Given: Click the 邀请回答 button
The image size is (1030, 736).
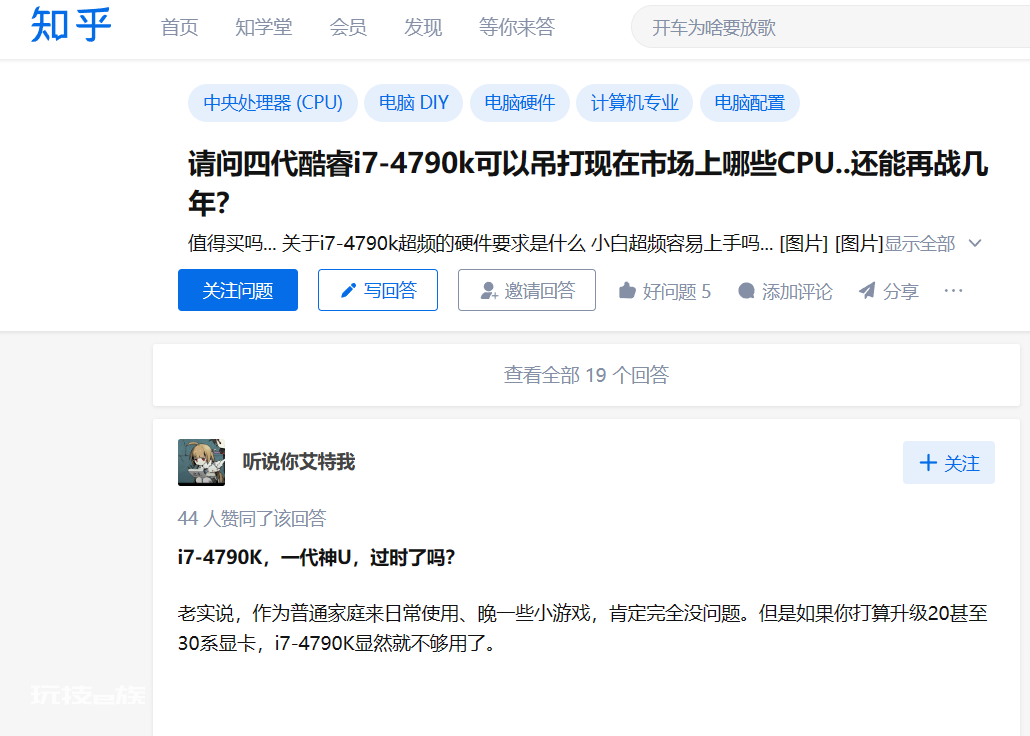Looking at the screenshot, I should (527, 290).
